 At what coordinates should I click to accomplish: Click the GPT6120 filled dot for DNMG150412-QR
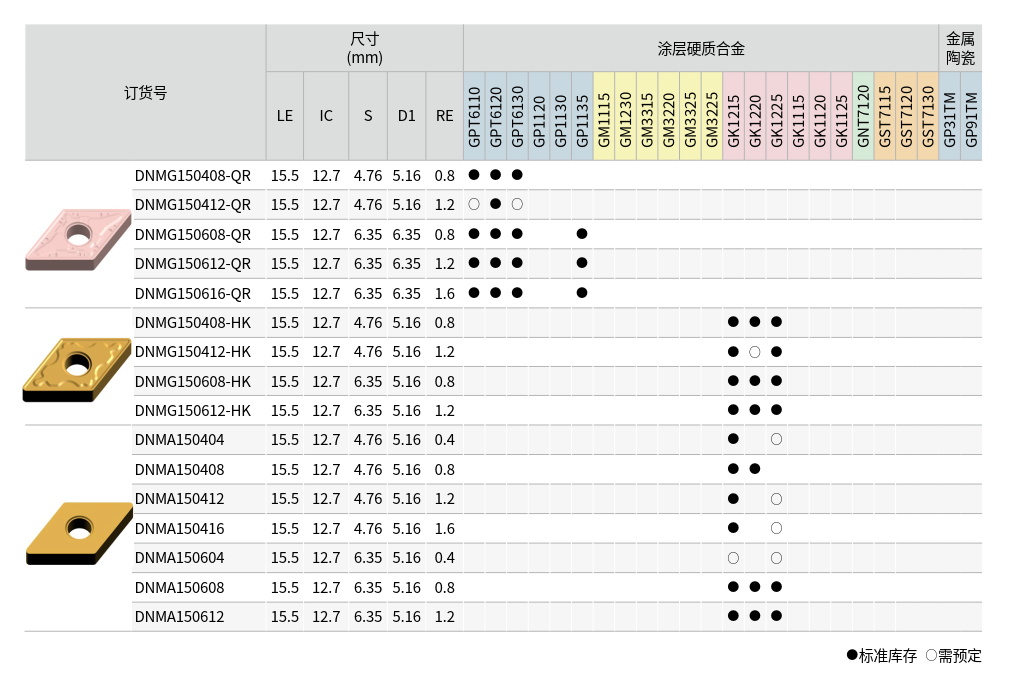coord(495,204)
